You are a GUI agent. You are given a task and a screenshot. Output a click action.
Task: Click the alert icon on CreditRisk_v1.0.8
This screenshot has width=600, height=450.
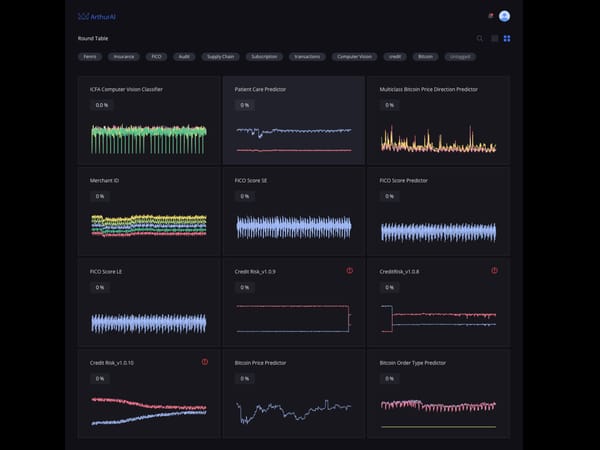click(x=494, y=271)
